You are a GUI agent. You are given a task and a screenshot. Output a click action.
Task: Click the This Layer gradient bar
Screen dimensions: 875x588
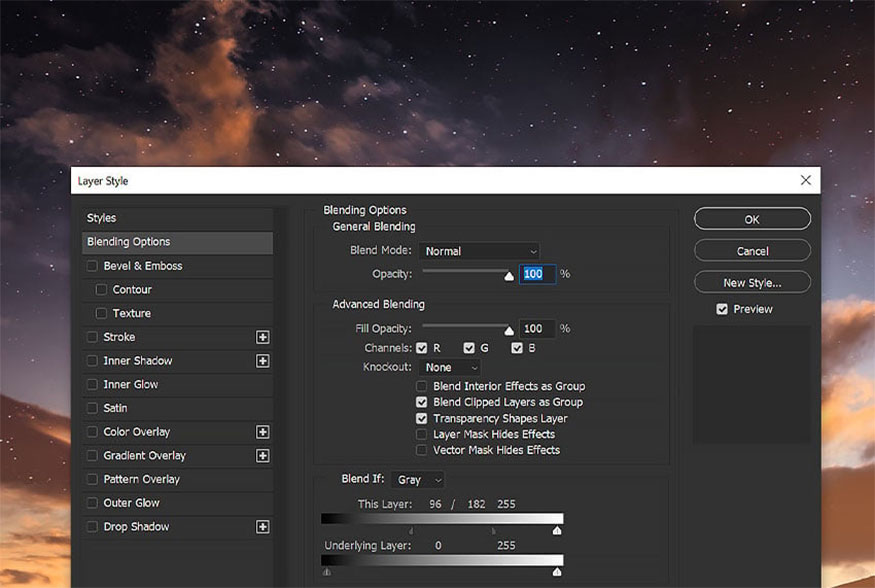442,519
